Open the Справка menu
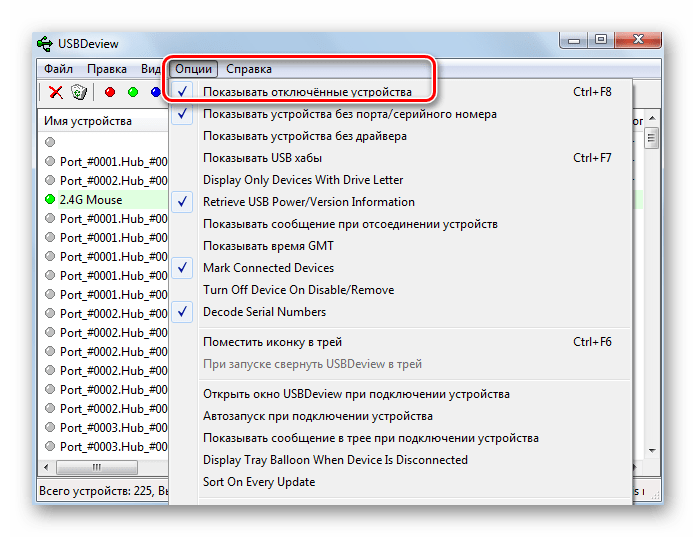 [x=249, y=69]
